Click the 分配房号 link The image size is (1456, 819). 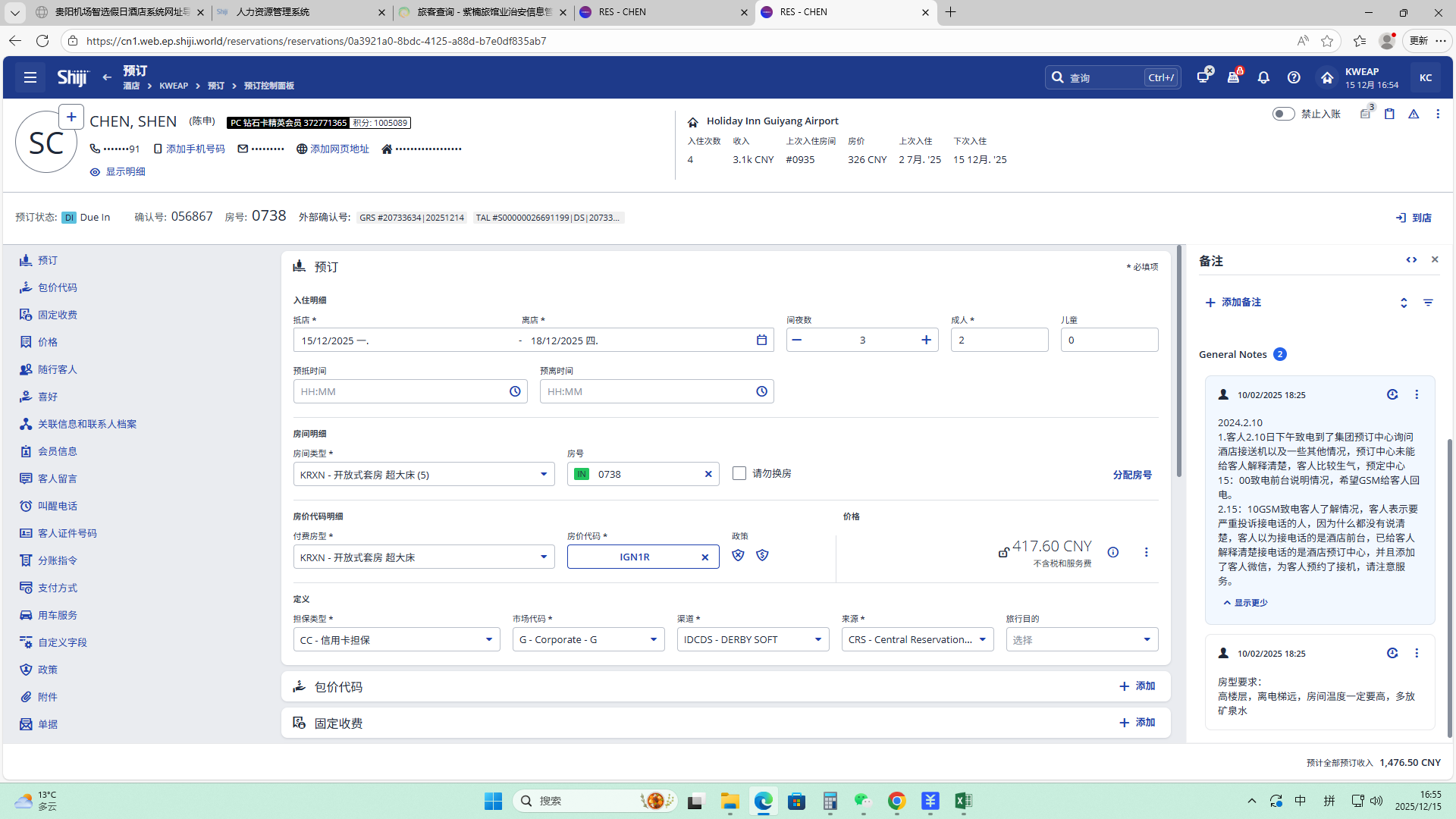[x=1131, y=475]
